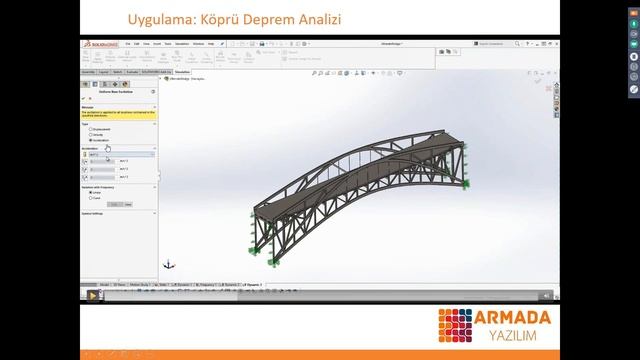This screenshot has width=640, height=360.
Task: Open the Tools menu
Action: [x=168, y=44]
